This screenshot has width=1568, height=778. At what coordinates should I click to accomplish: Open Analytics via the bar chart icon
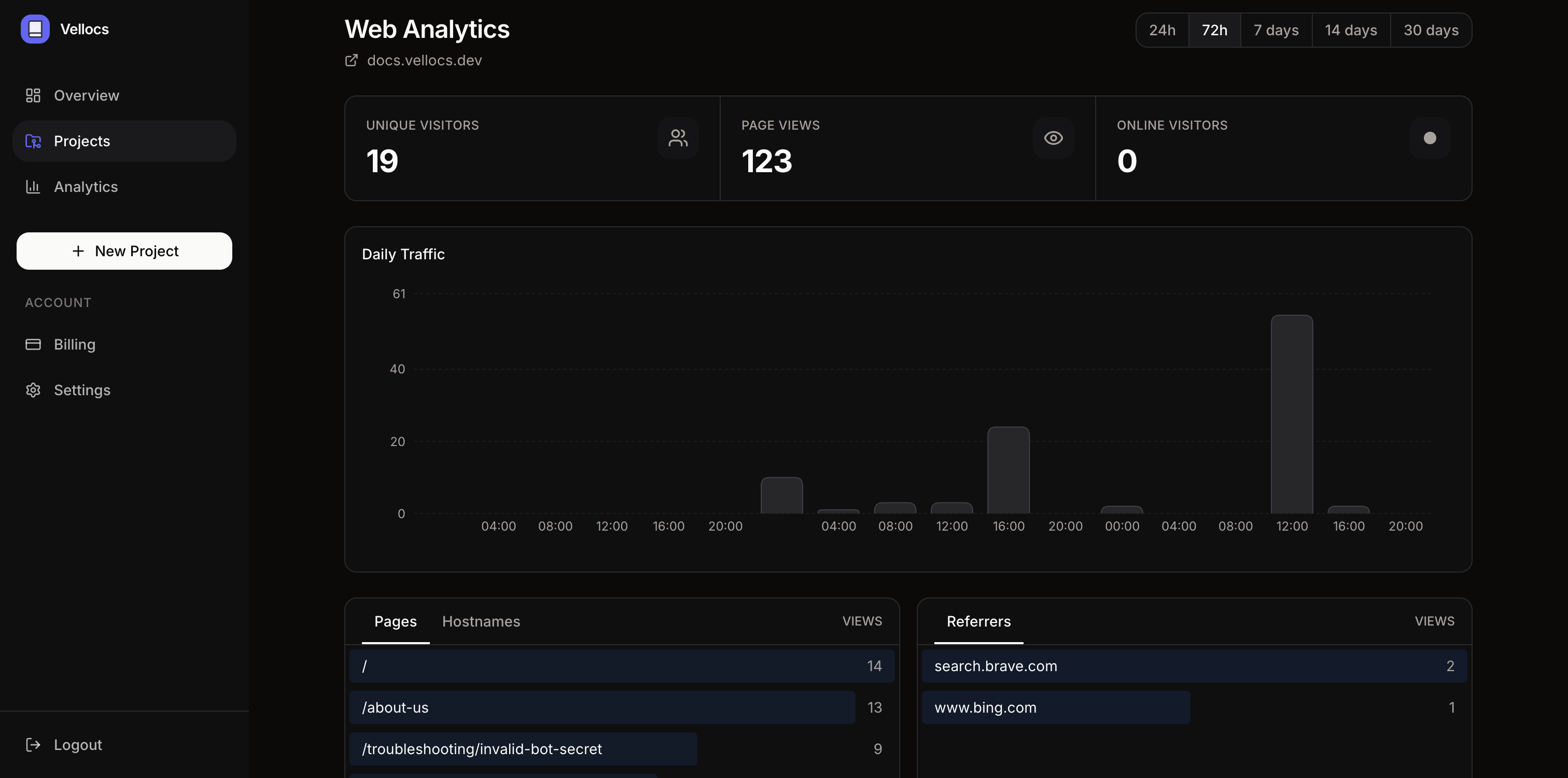point(33,187)
